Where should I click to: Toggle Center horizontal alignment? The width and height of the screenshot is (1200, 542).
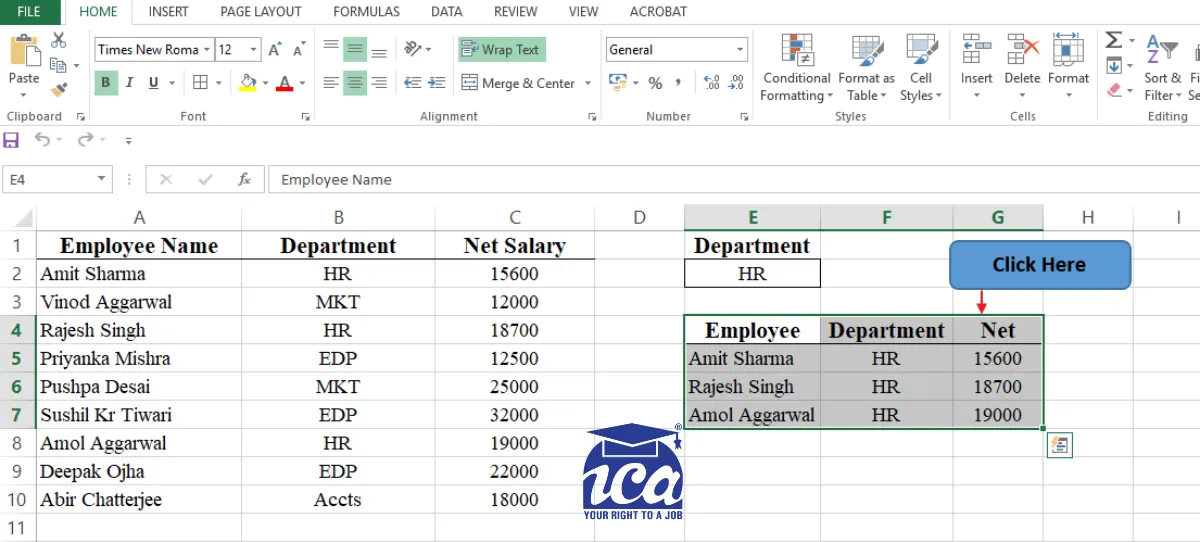(x=355, y=83)
